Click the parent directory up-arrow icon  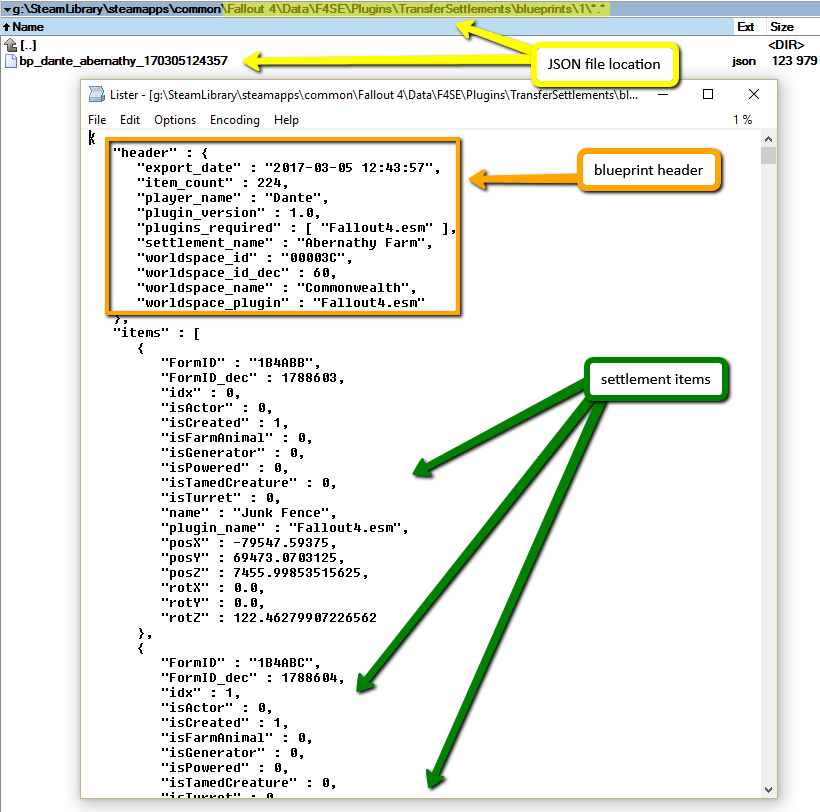pyautogui.click(x=10, y=45)
